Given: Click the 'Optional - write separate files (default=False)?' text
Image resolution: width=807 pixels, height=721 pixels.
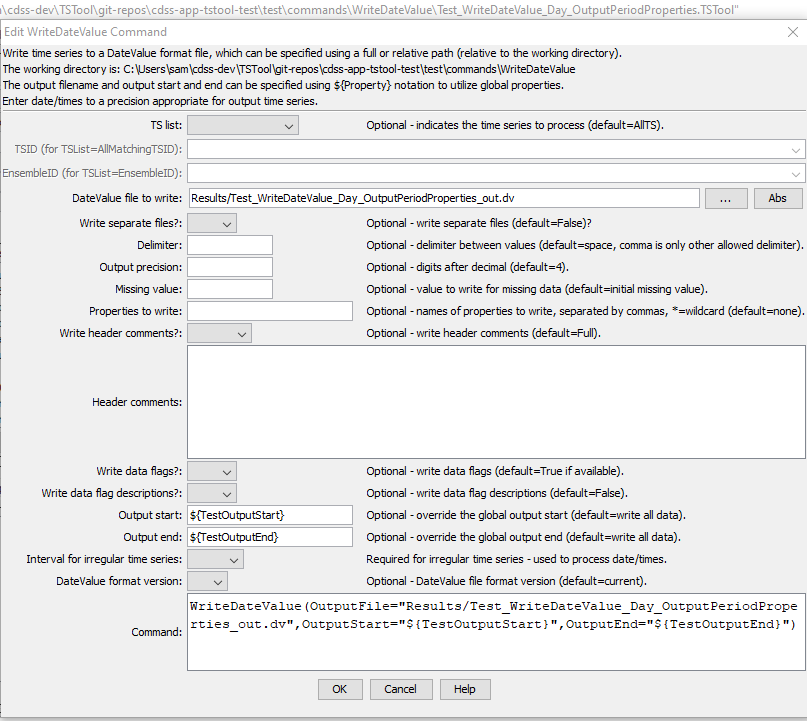Looking at the screenshot, I should click(479, 223).
